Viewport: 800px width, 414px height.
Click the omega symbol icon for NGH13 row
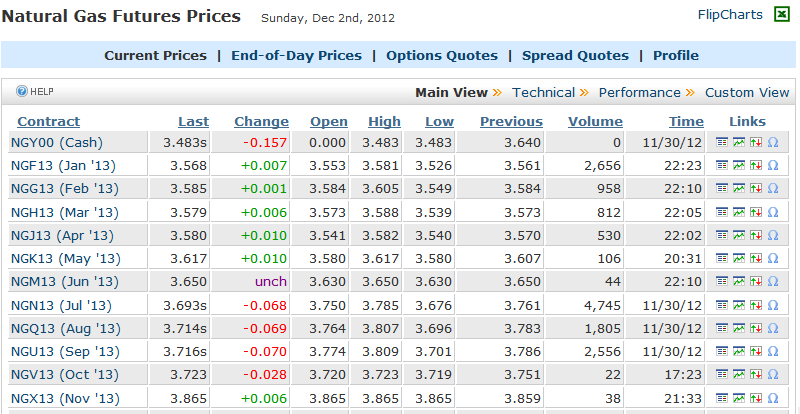tap(773, 212)
